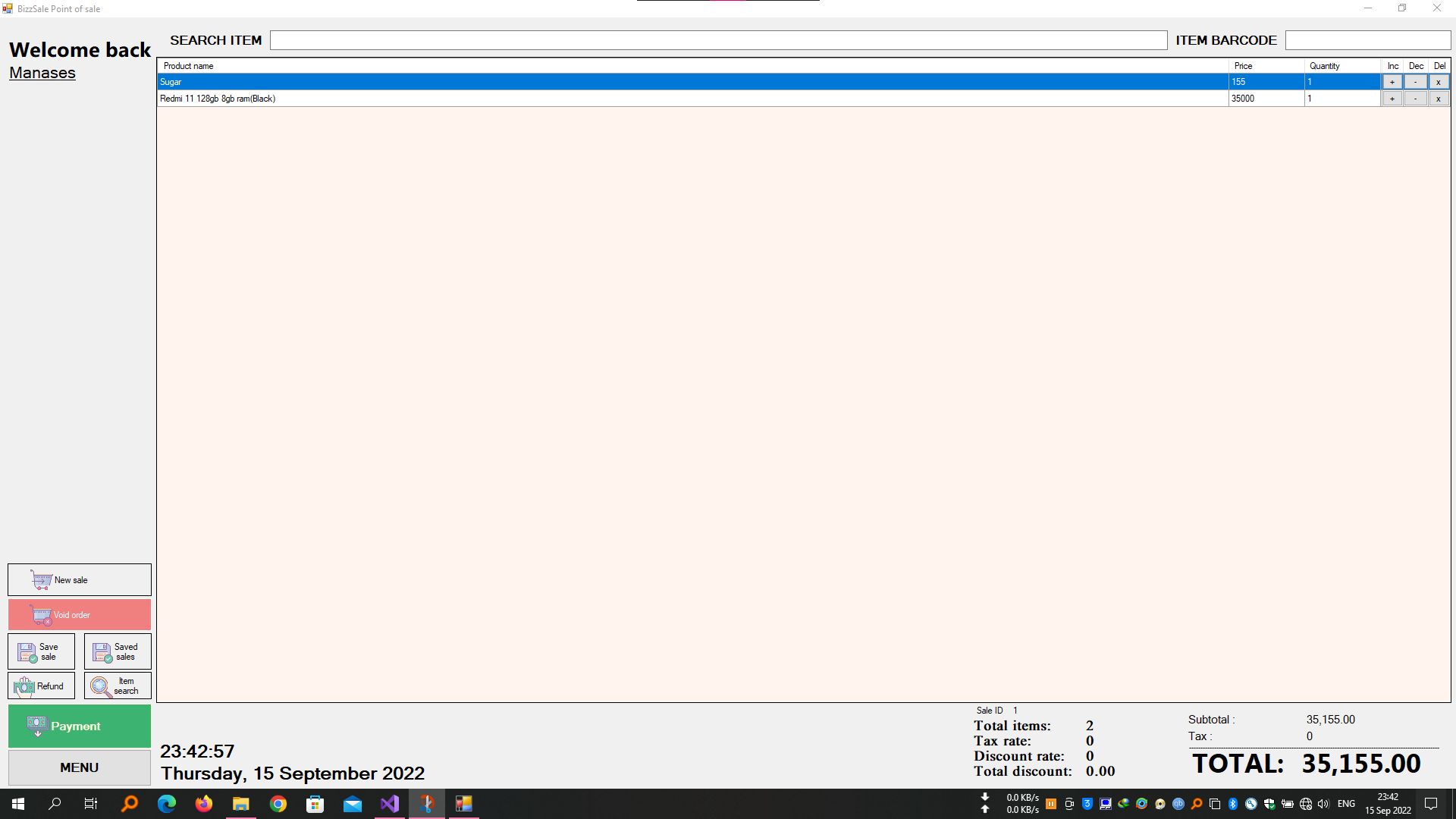
Task: Click the Product name column header
Action: [189, 66]
